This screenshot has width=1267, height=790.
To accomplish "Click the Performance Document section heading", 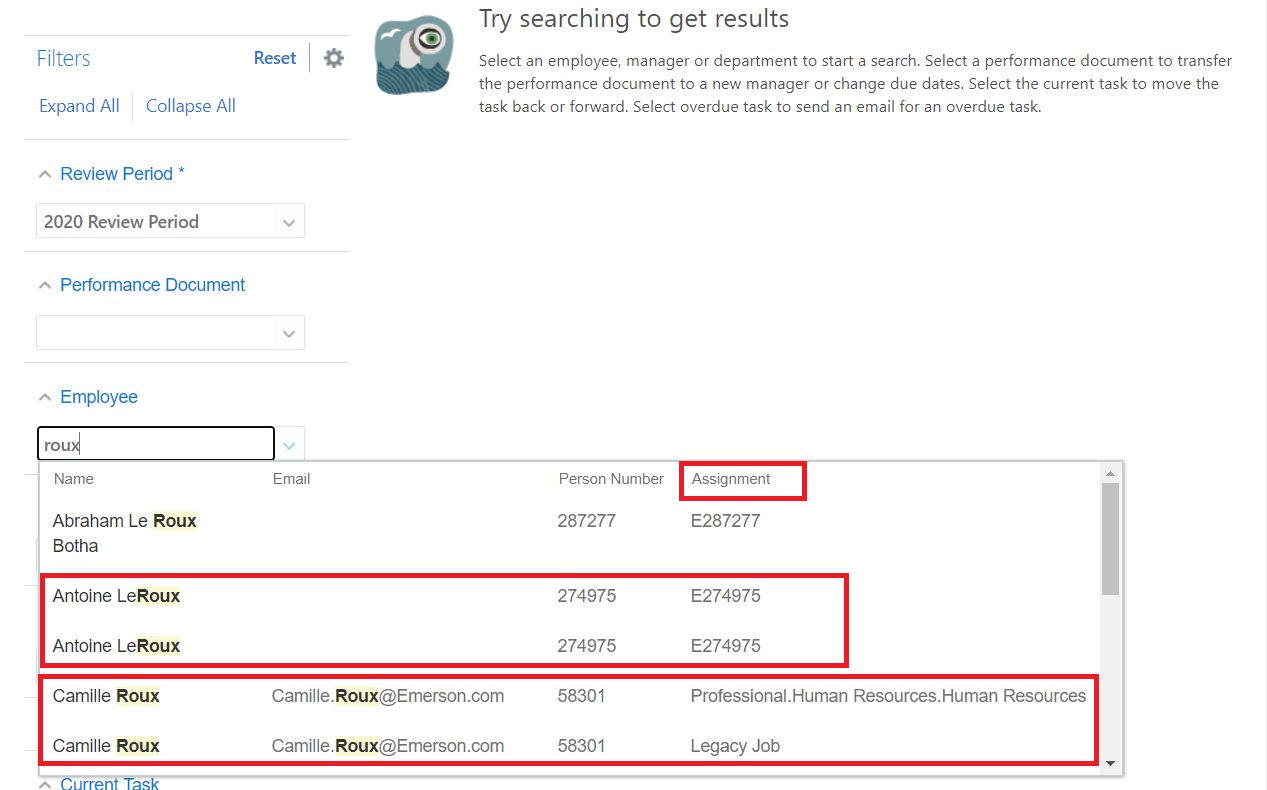I will pos(152,285).
